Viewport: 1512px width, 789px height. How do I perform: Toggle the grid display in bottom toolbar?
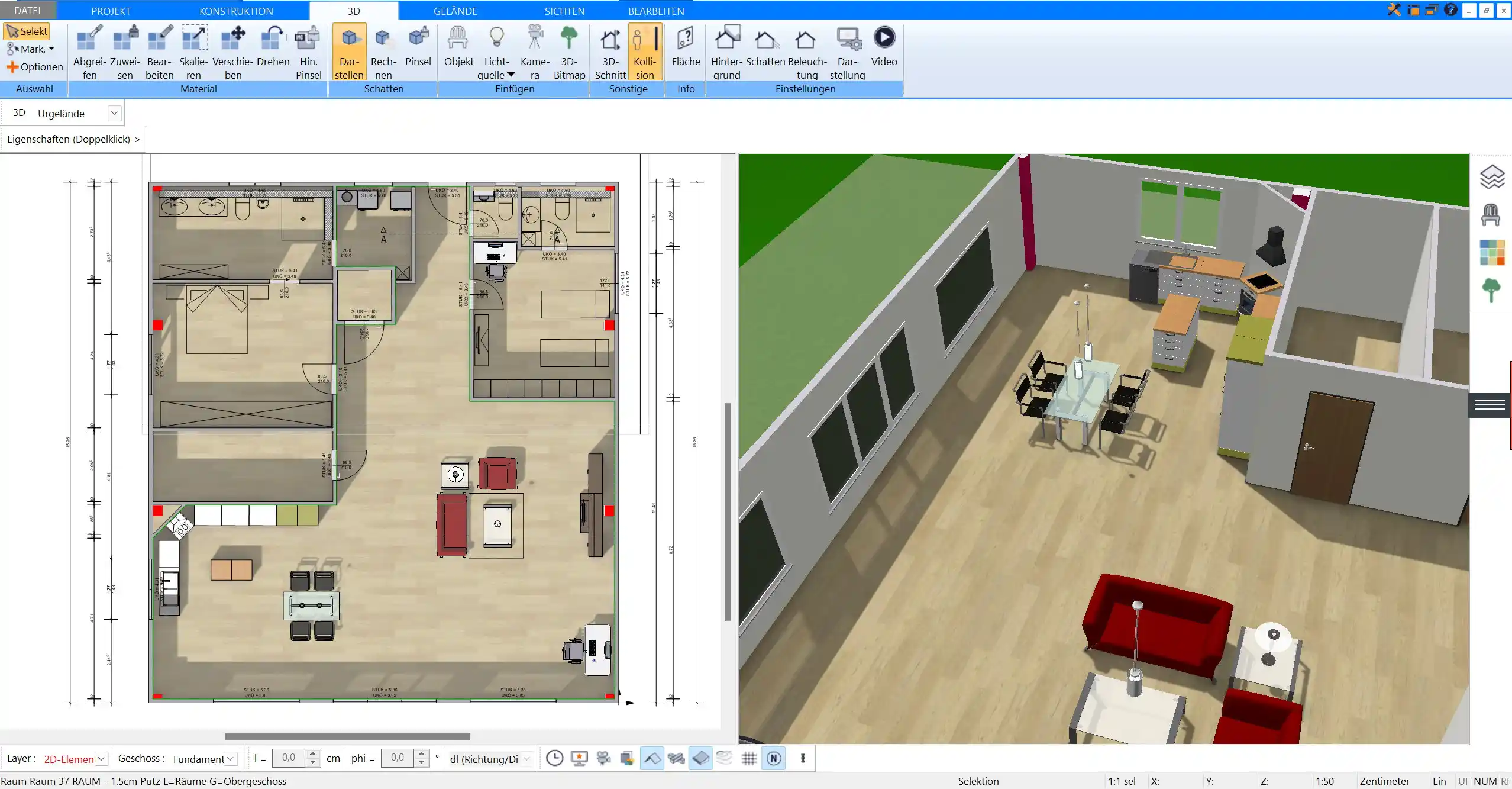click(x=749, y=758)
